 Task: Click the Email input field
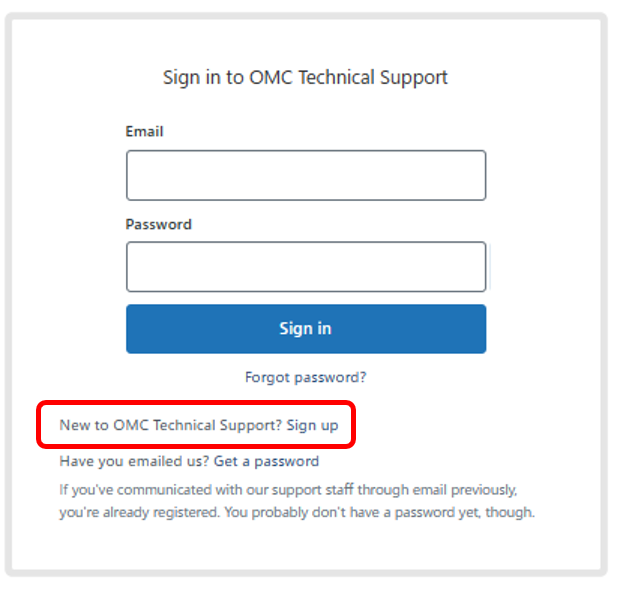[x=305, y=176]
